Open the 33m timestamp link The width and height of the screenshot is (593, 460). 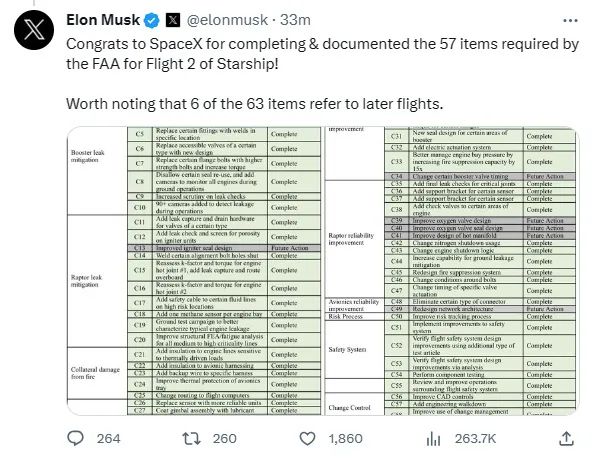(x=295, y=20)
